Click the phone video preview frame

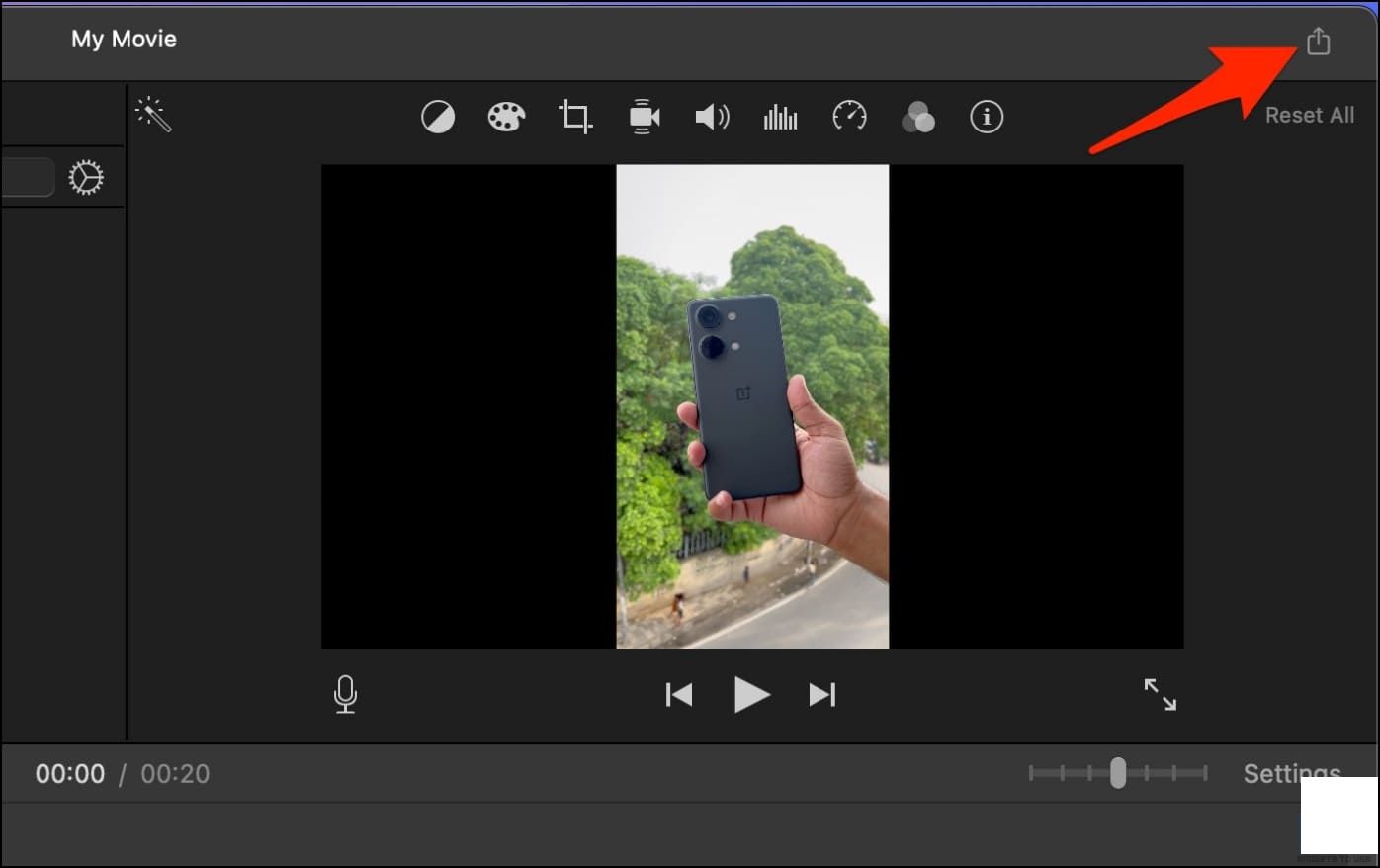(752, 406)
